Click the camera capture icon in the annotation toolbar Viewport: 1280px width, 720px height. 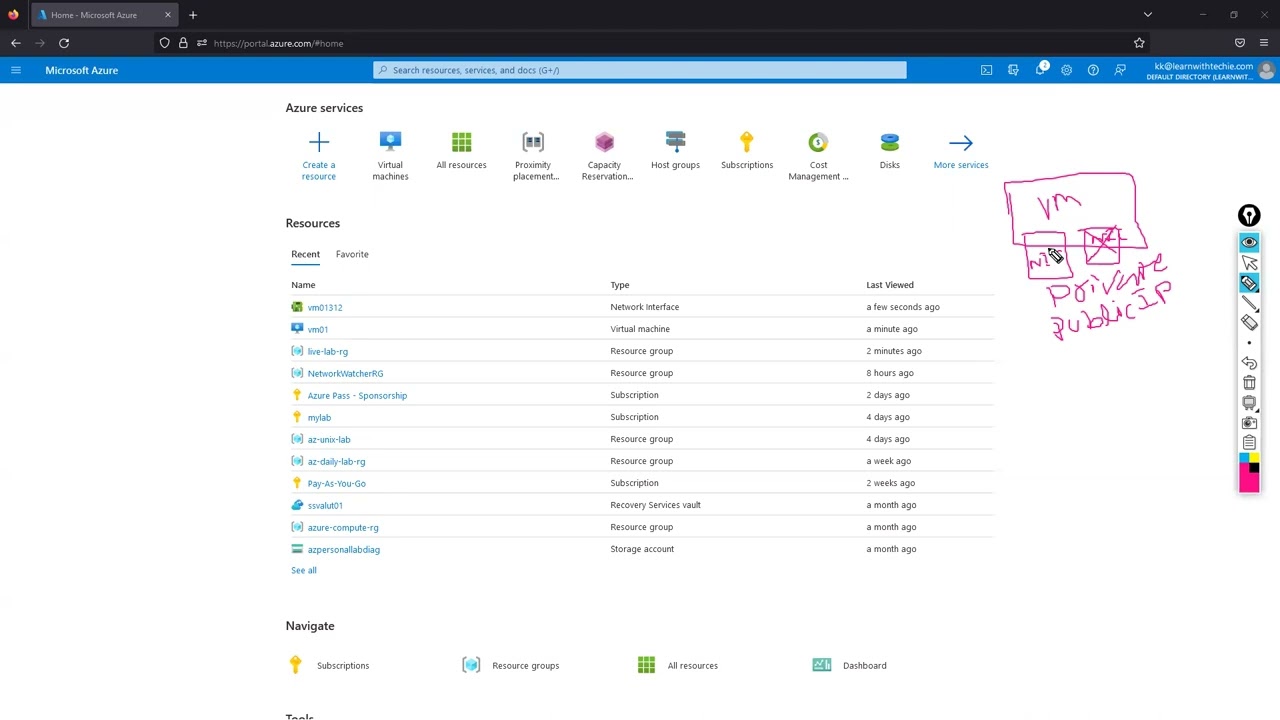(x=1249, y=423)
